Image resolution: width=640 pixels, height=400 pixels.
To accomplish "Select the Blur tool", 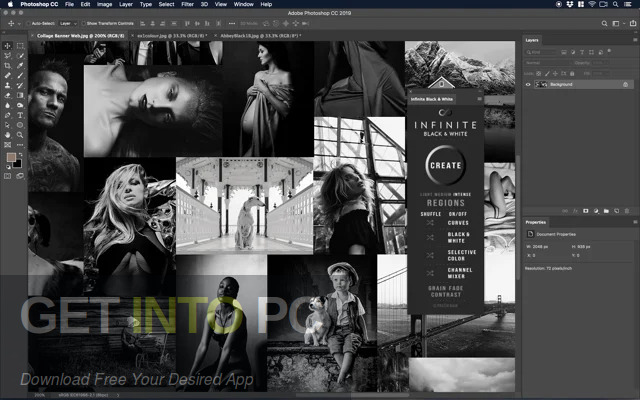I will 8,105.
